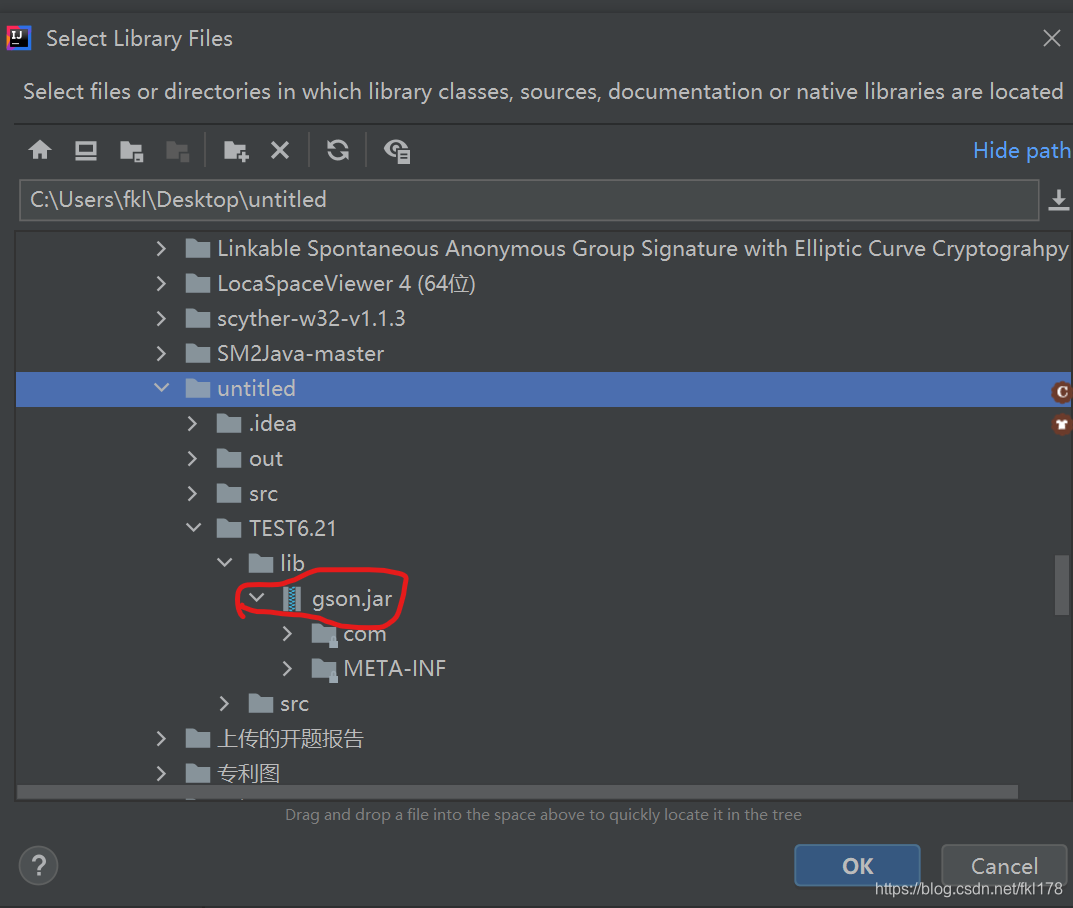The image size is (1073, 908).
Task: Expand the 上传的开题报告 folder
Action: [x=161, y=739]
